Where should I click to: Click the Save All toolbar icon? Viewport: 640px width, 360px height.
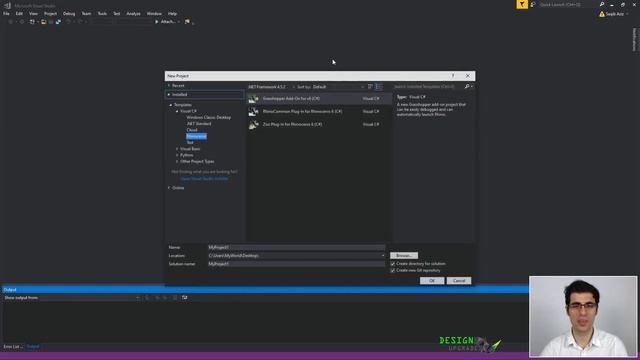tap(58, 22)
